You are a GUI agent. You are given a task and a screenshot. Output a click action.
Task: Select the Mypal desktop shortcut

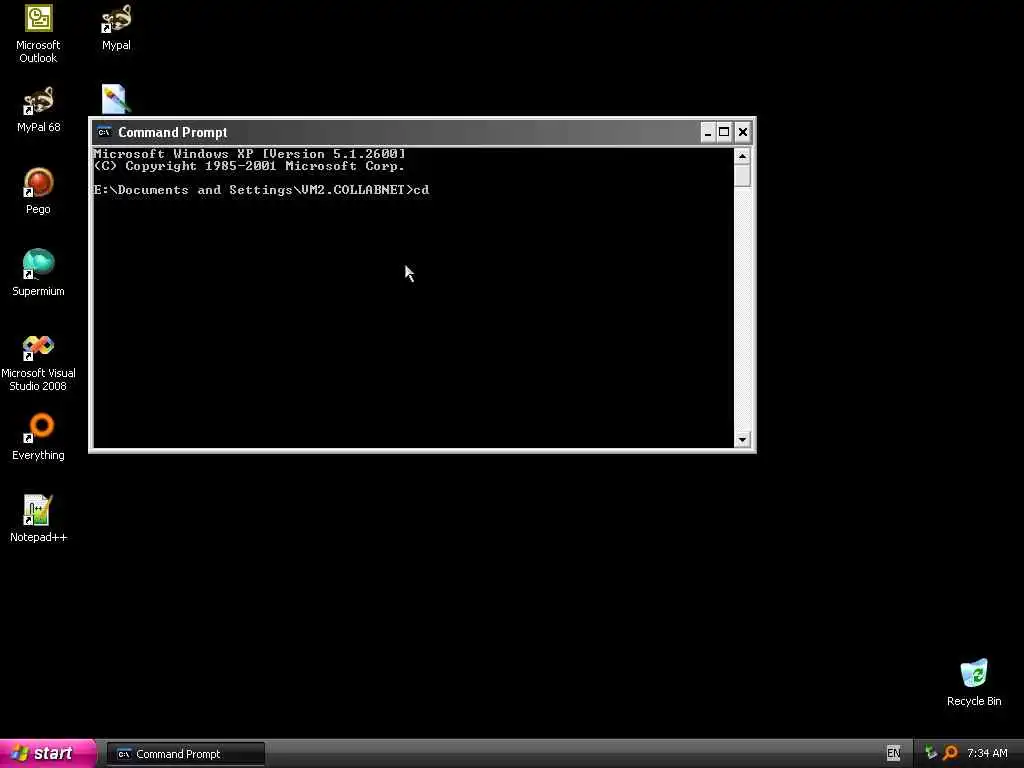point(116,27)
